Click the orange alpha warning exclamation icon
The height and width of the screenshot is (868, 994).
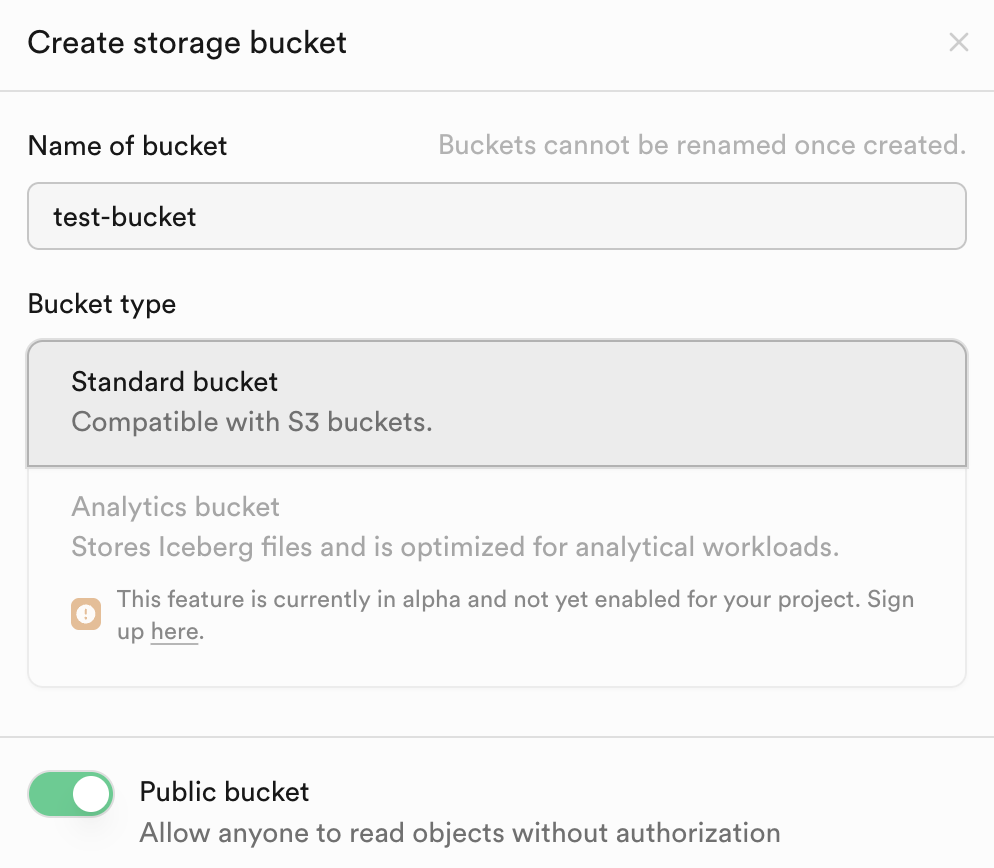86,613
